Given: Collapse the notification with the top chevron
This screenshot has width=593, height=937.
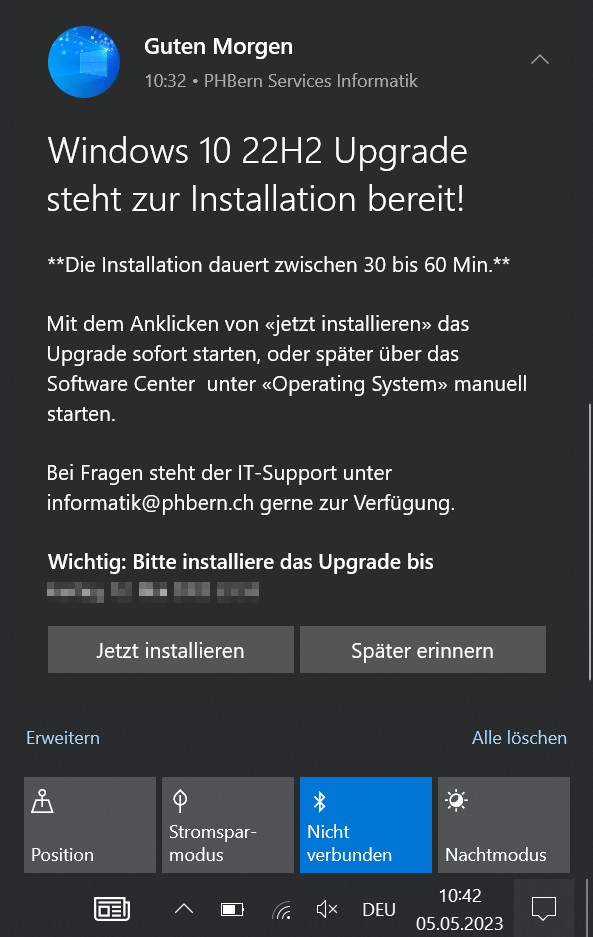Looking at the screenshot, I should click(540, 59).
